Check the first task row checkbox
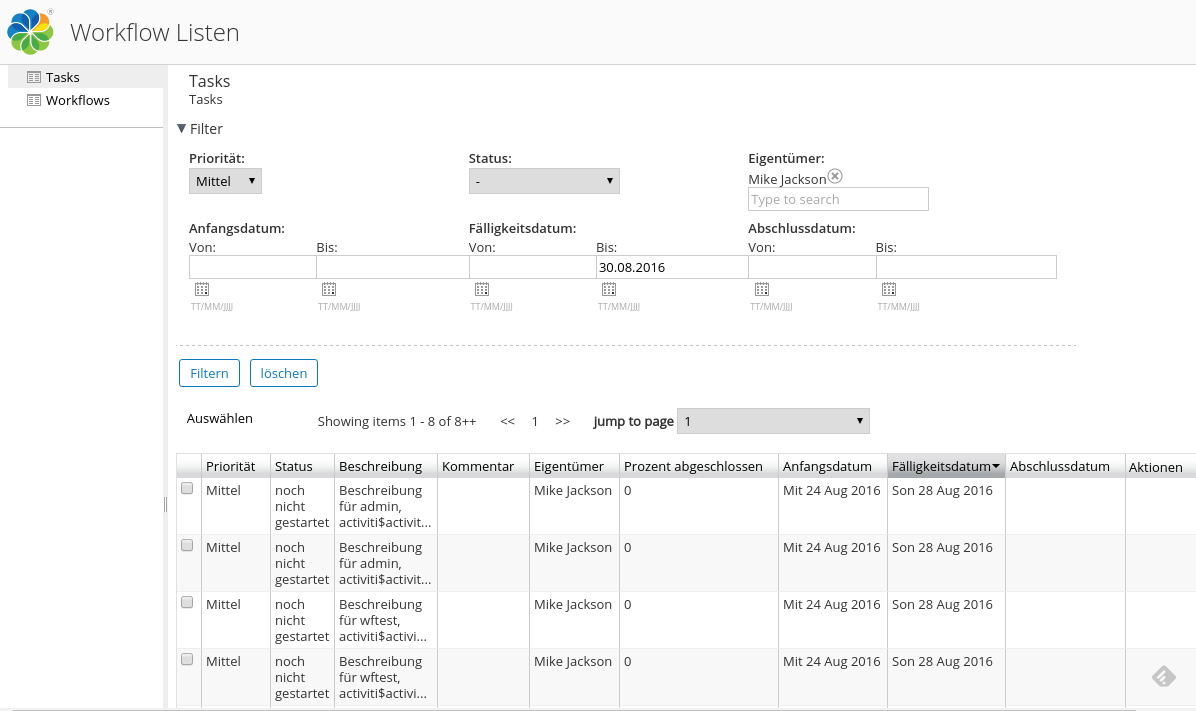Viewport: 1196px width, 711px height. pyautogui.click(x=187, y=489)
